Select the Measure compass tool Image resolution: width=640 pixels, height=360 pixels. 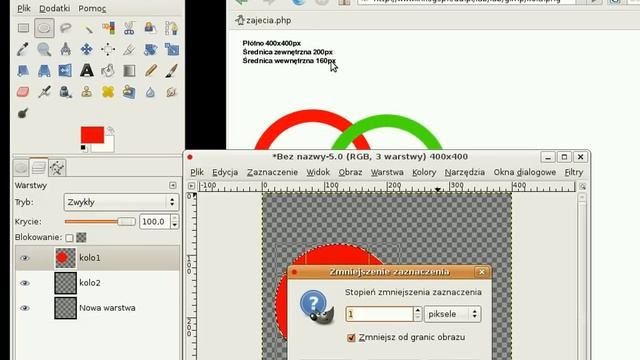pyautogui.click(x=65, y=49)
